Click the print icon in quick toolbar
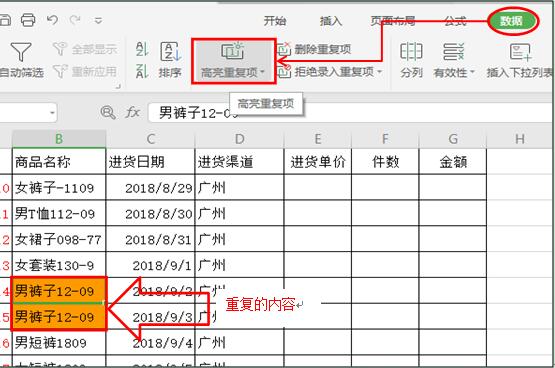 pyautogui.click(x=28, y=20)
